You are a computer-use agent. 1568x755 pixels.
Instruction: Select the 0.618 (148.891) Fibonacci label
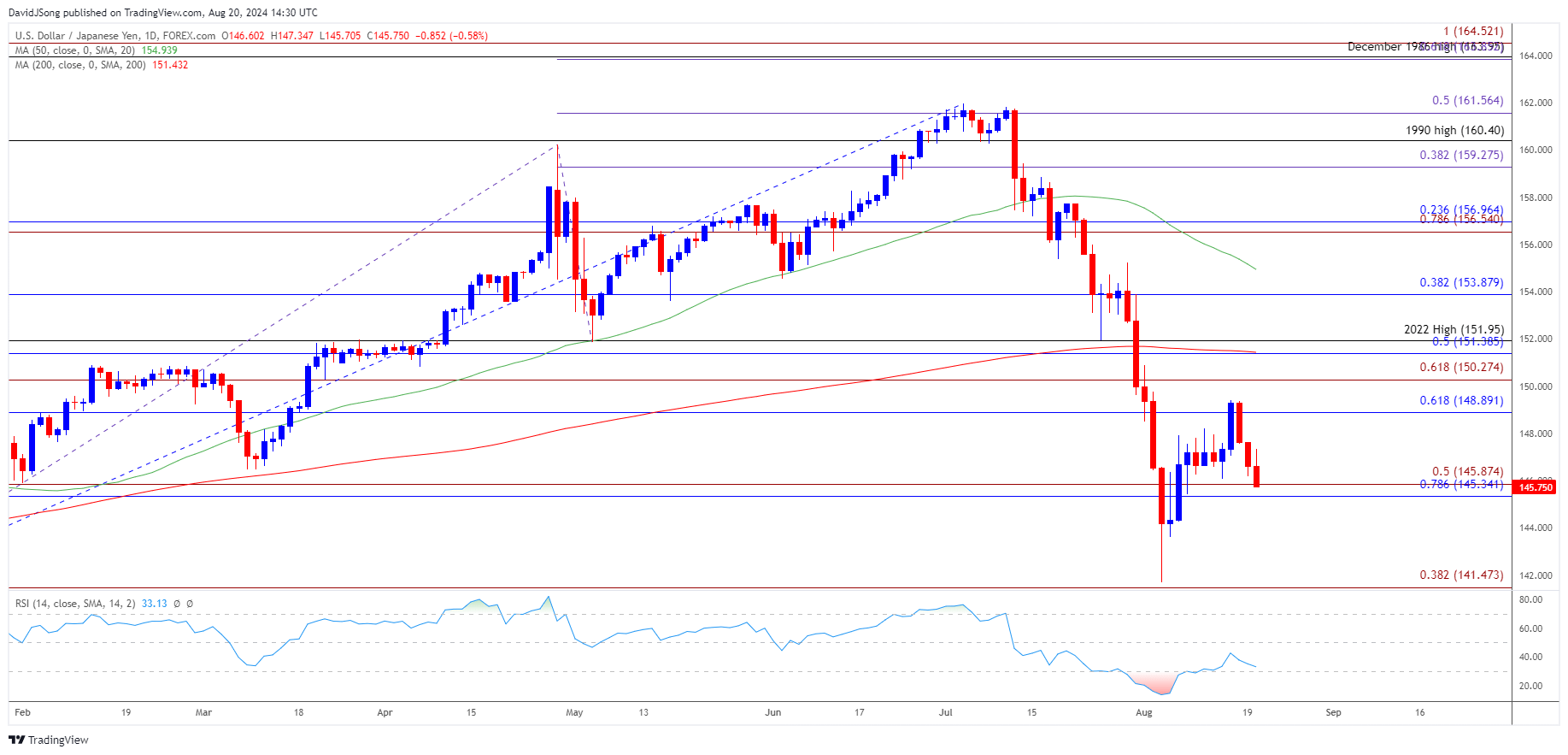pos(1461,401)
